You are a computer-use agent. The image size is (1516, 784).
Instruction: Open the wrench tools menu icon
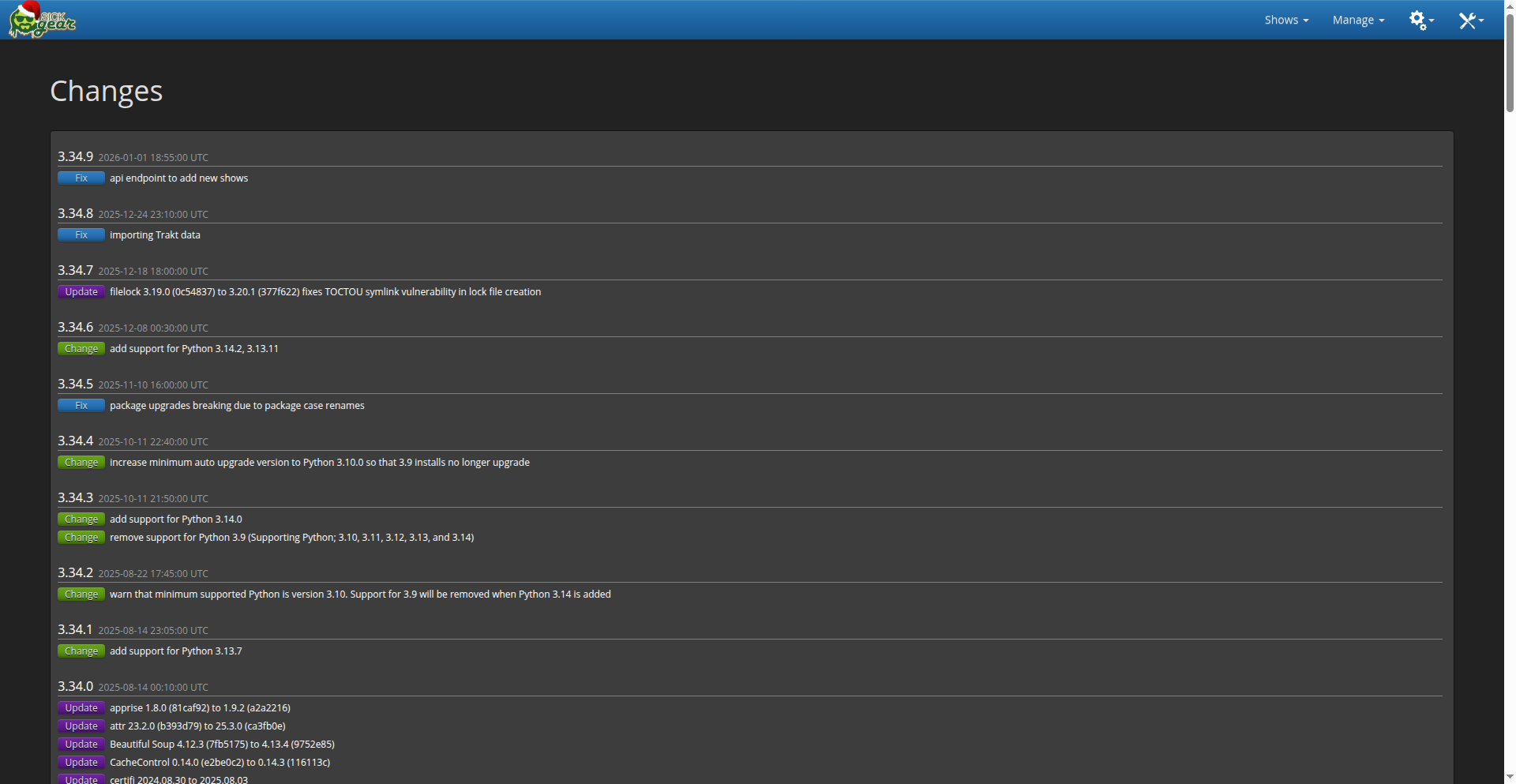(1469, 21)
